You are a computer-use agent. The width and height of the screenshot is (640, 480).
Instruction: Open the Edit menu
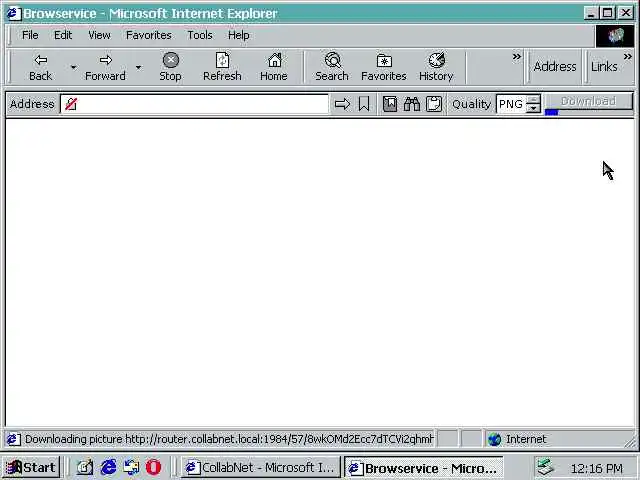63,36
